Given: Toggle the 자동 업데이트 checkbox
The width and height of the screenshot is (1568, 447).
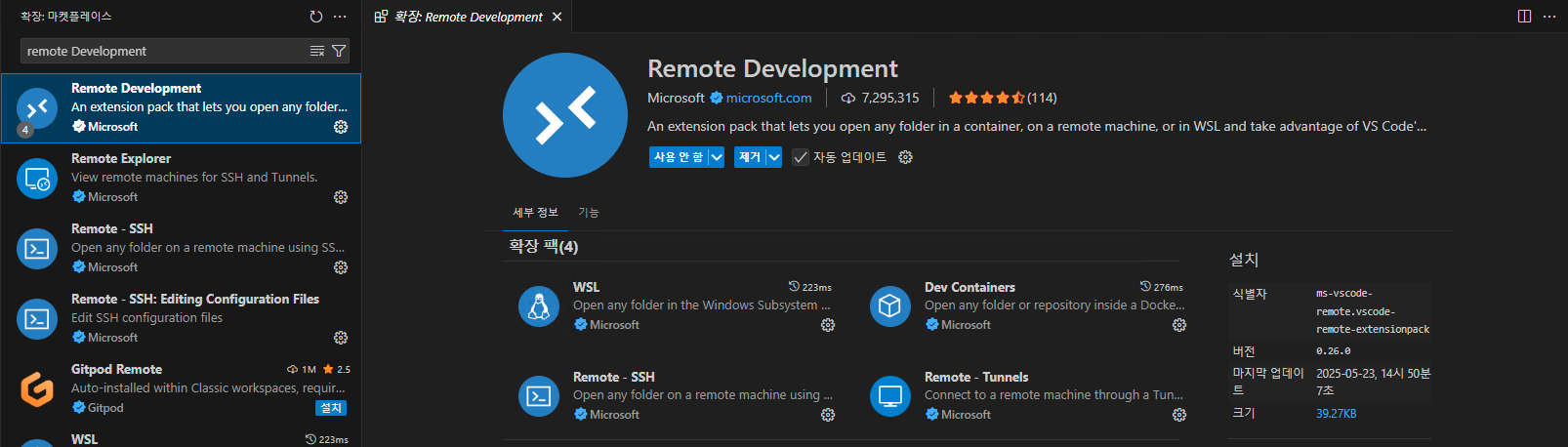Looking at the screenshot, I should point(801,157).
